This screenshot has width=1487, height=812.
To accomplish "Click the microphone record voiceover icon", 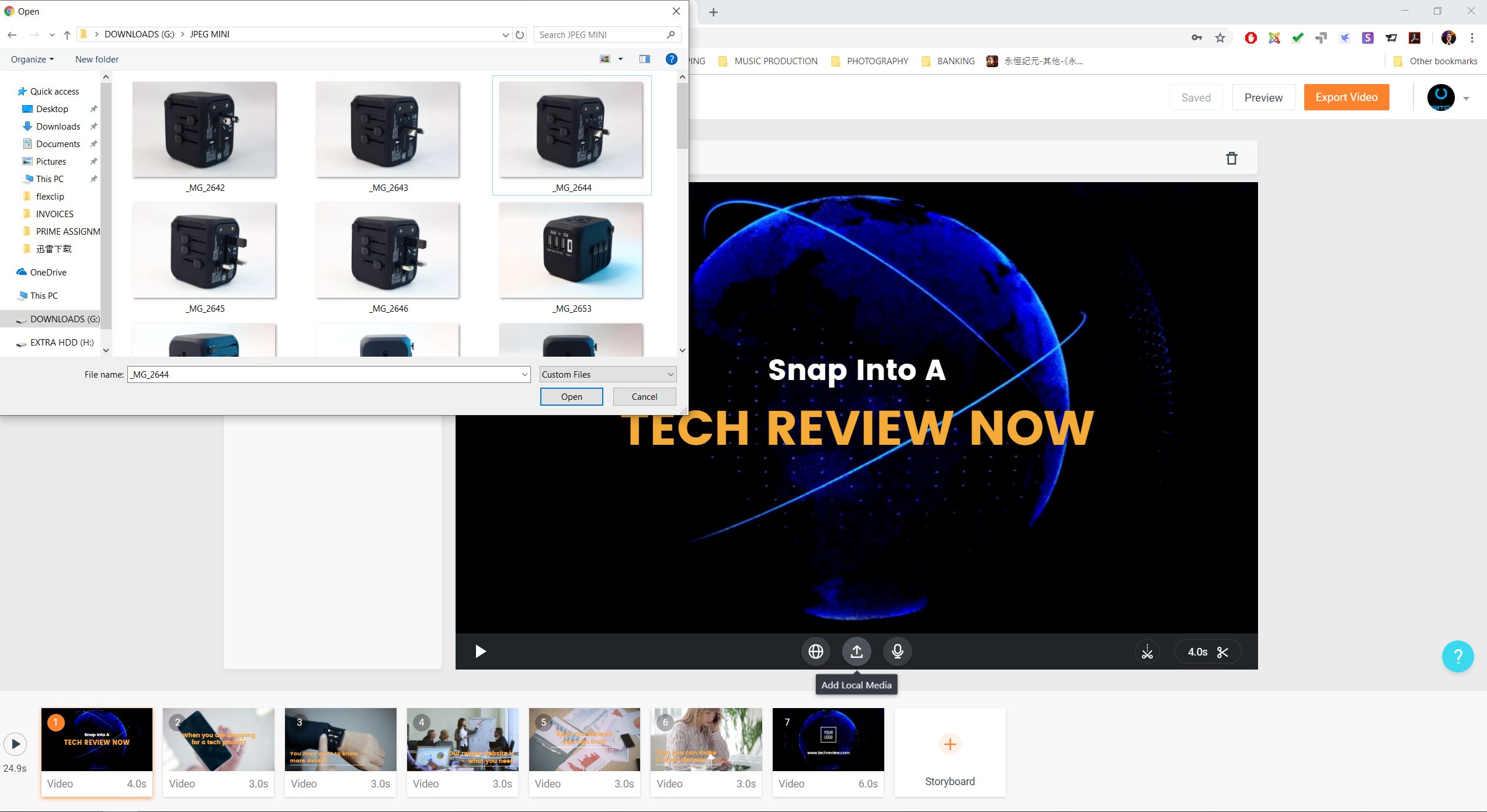I will pyautogui.click(x=897, y=651).
